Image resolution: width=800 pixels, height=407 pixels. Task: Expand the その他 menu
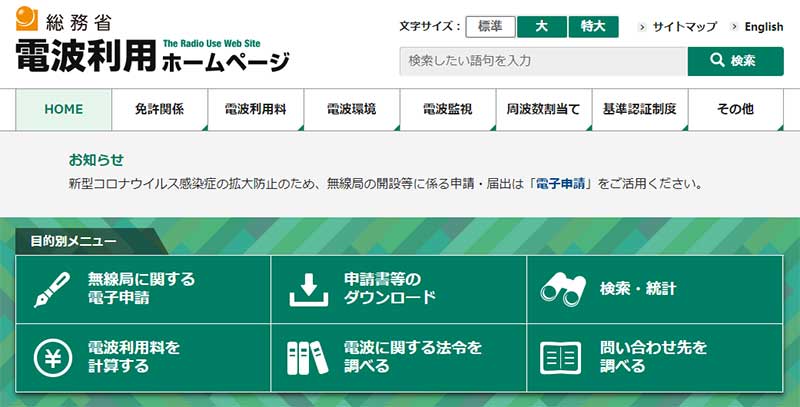click(x=735, y=110)
